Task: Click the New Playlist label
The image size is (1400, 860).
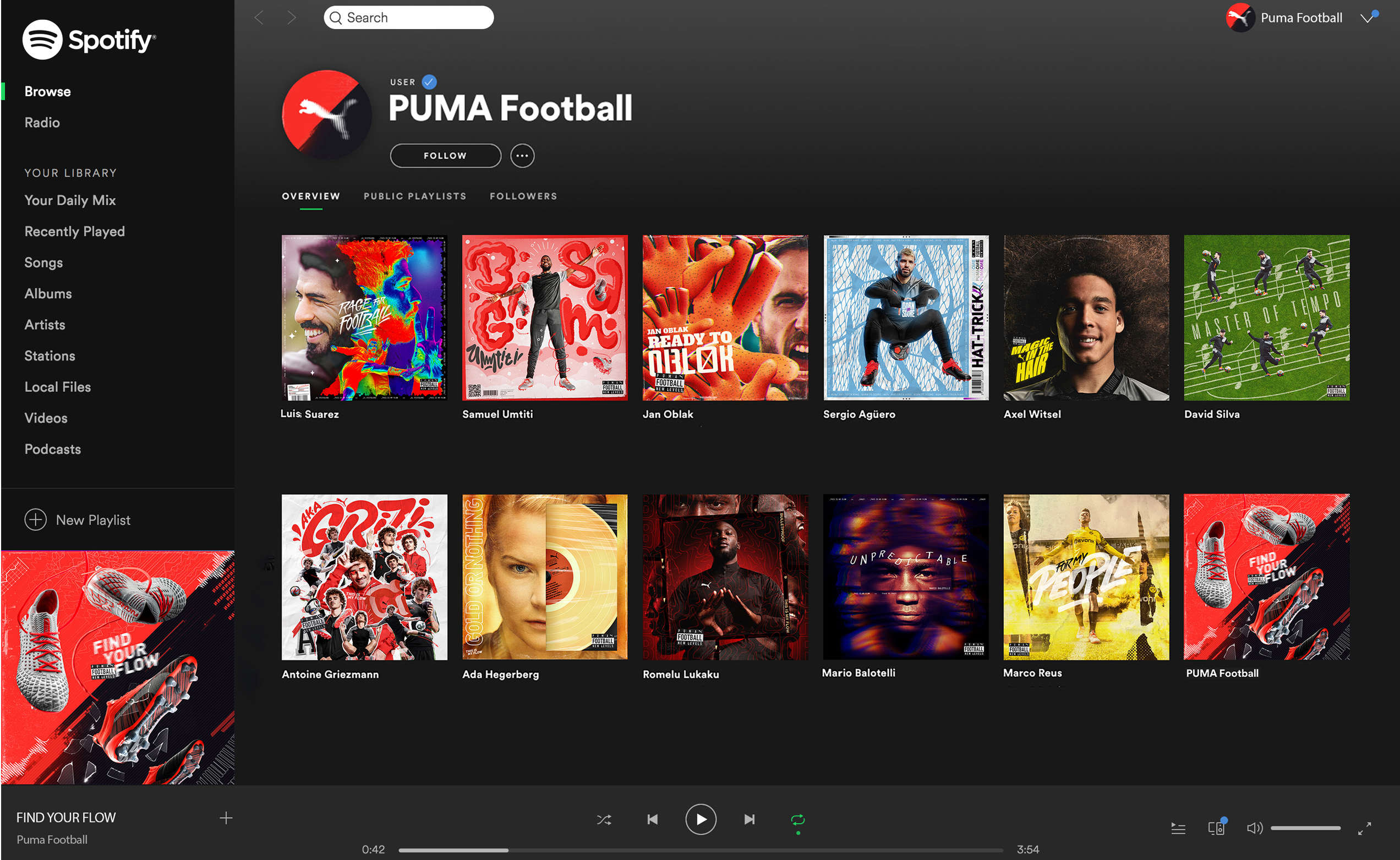Action: tap(92, 520)
